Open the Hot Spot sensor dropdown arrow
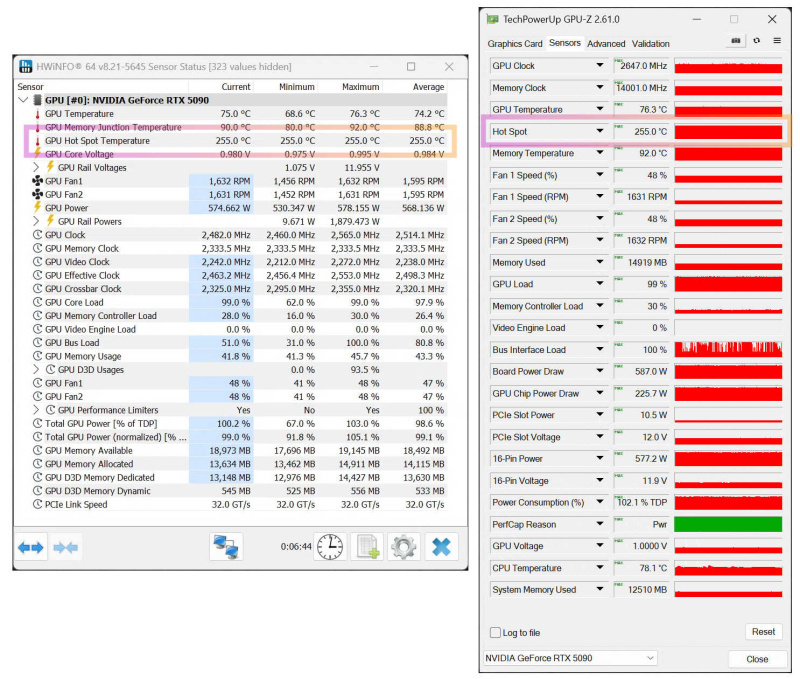 pyautogui.click(x=600, y=131)
